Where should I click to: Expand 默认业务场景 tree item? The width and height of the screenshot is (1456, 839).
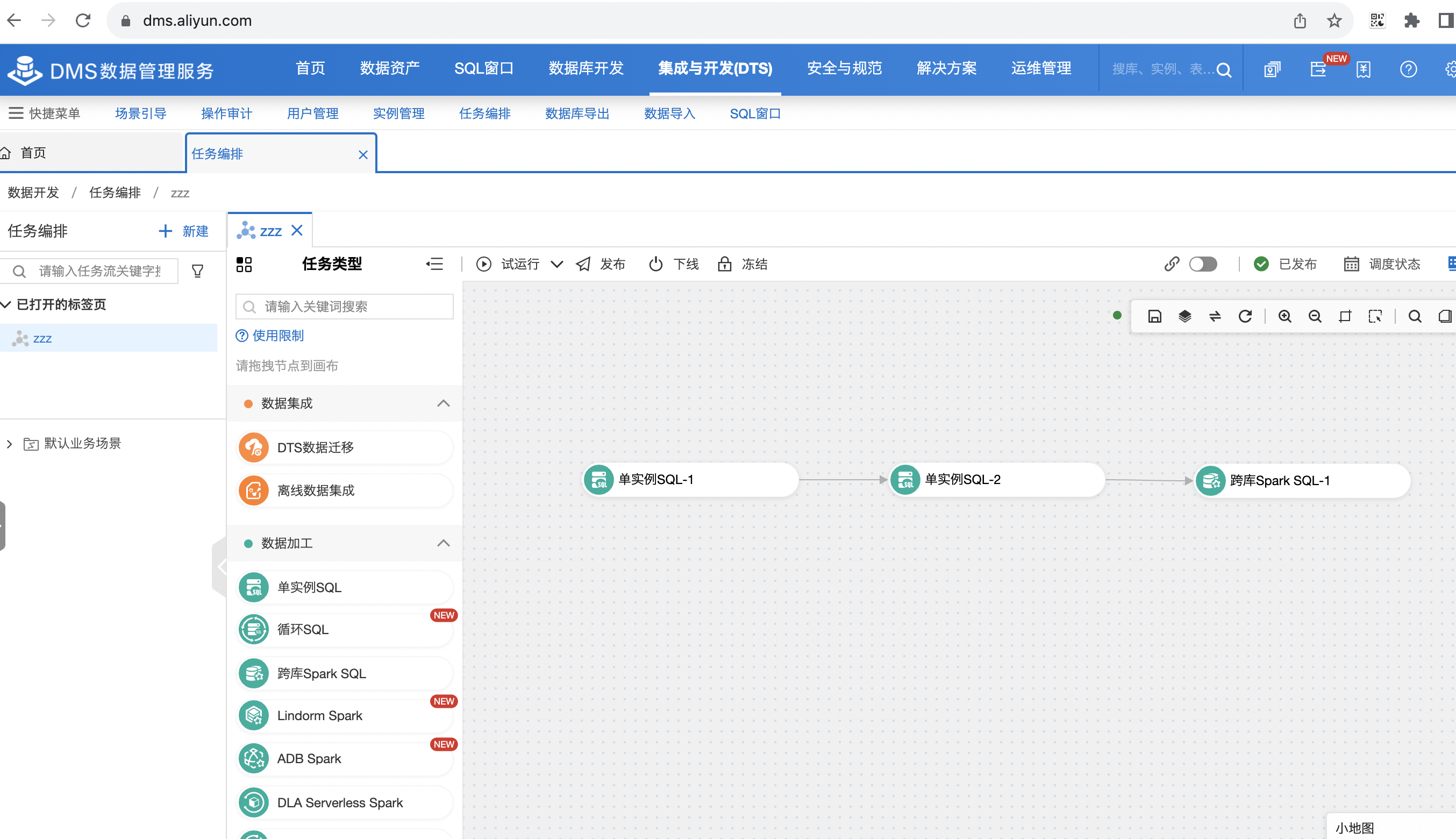click(11, 441)
